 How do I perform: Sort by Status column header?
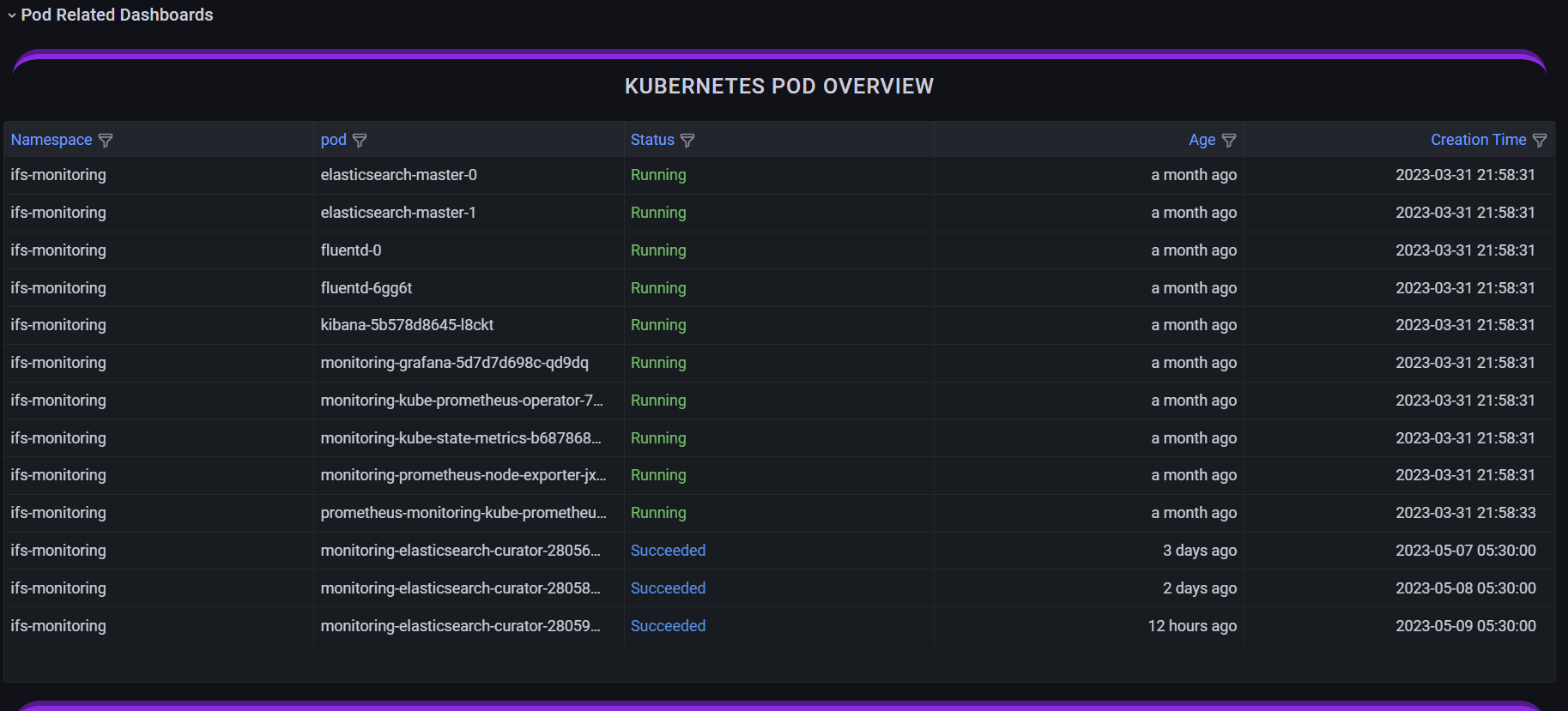click(652, 140)
